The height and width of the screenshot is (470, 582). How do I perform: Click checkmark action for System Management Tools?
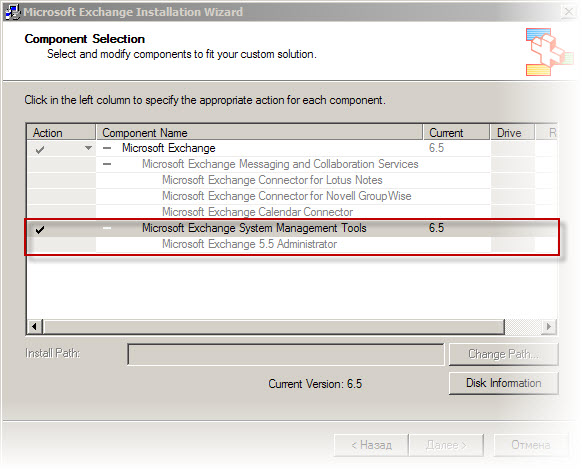pyautogui.click(x=40, y=229)
